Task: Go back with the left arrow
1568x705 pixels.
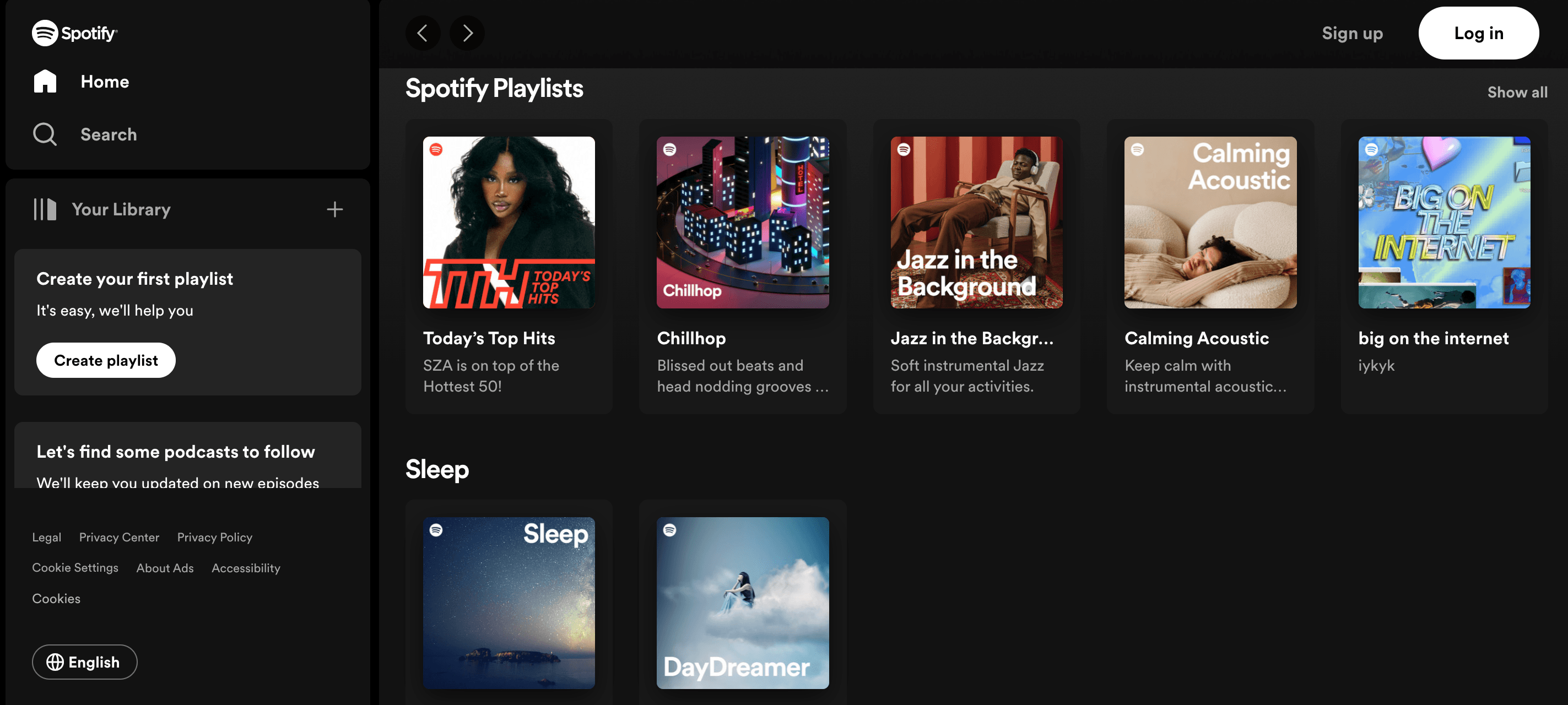Action: (423, 33)
